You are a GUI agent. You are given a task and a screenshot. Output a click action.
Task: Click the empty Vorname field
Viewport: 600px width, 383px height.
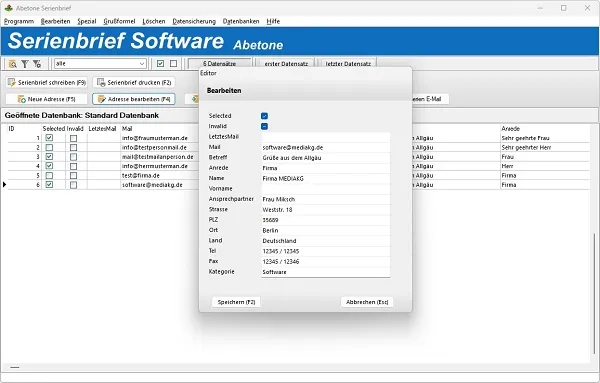point(326,189)
